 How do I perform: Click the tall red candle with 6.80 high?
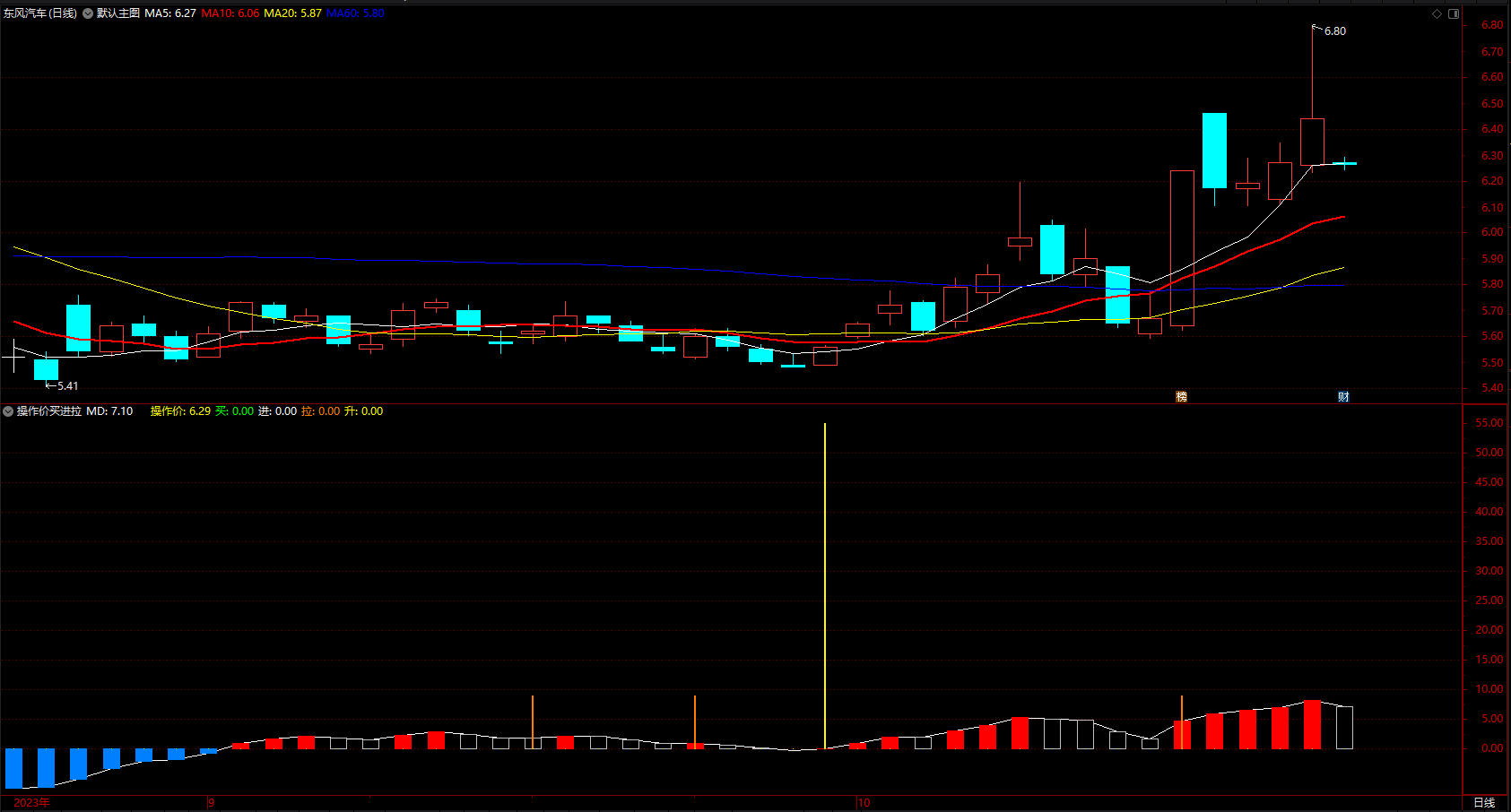tap(1312, 142)
